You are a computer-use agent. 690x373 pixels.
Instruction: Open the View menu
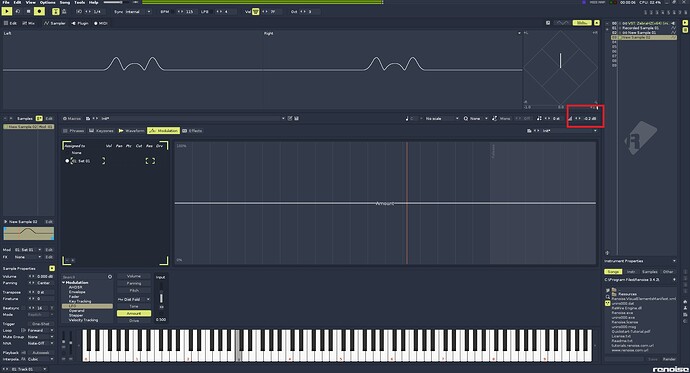(30, 2)
